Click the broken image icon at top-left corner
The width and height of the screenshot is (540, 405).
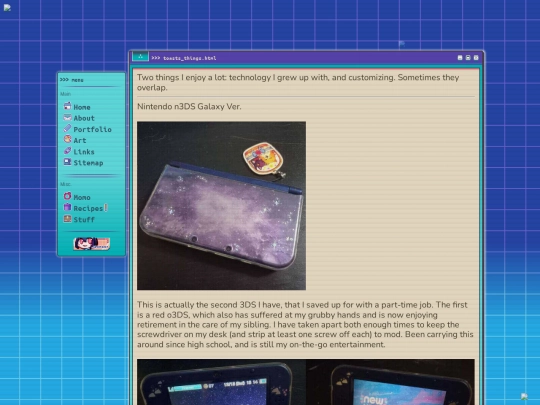click(x=7, y=8)
